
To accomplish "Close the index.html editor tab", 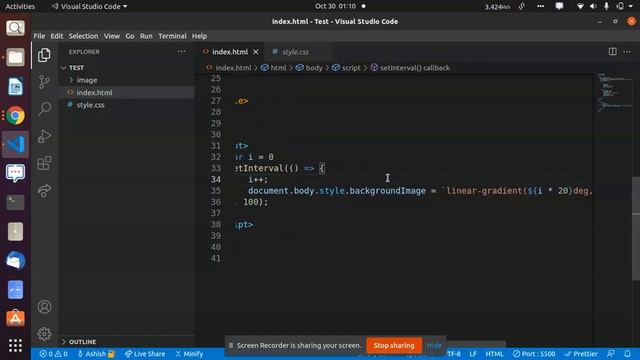I will tap(256, 52).
